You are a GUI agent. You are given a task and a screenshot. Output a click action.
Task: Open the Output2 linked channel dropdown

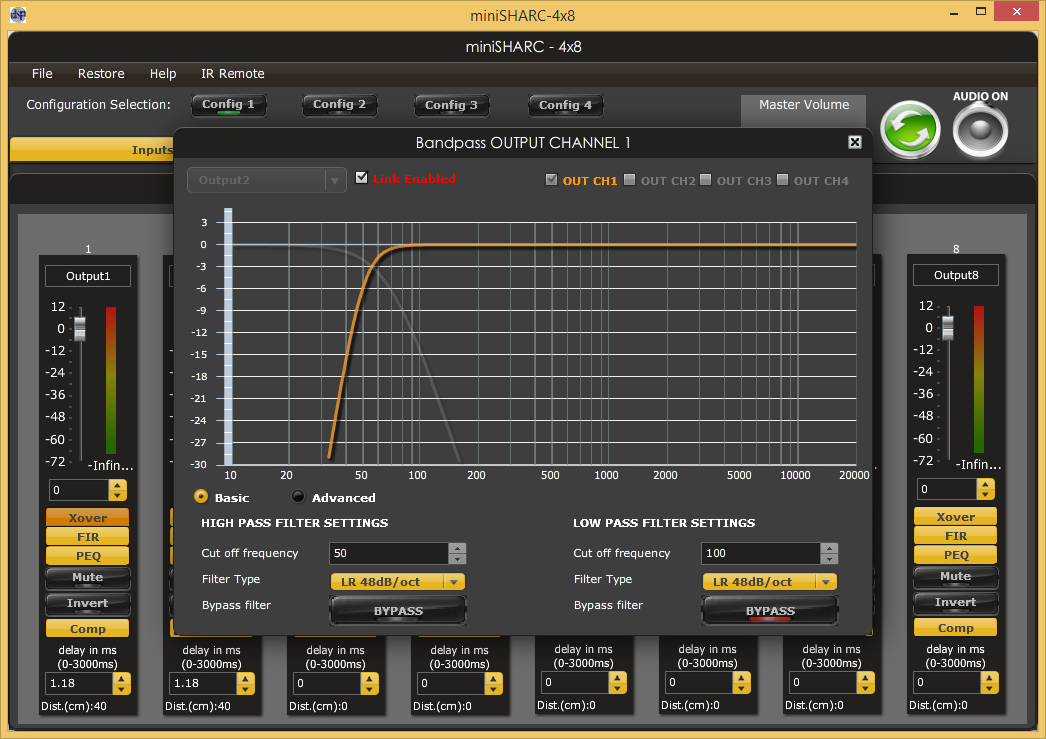[x=267, y=180]
